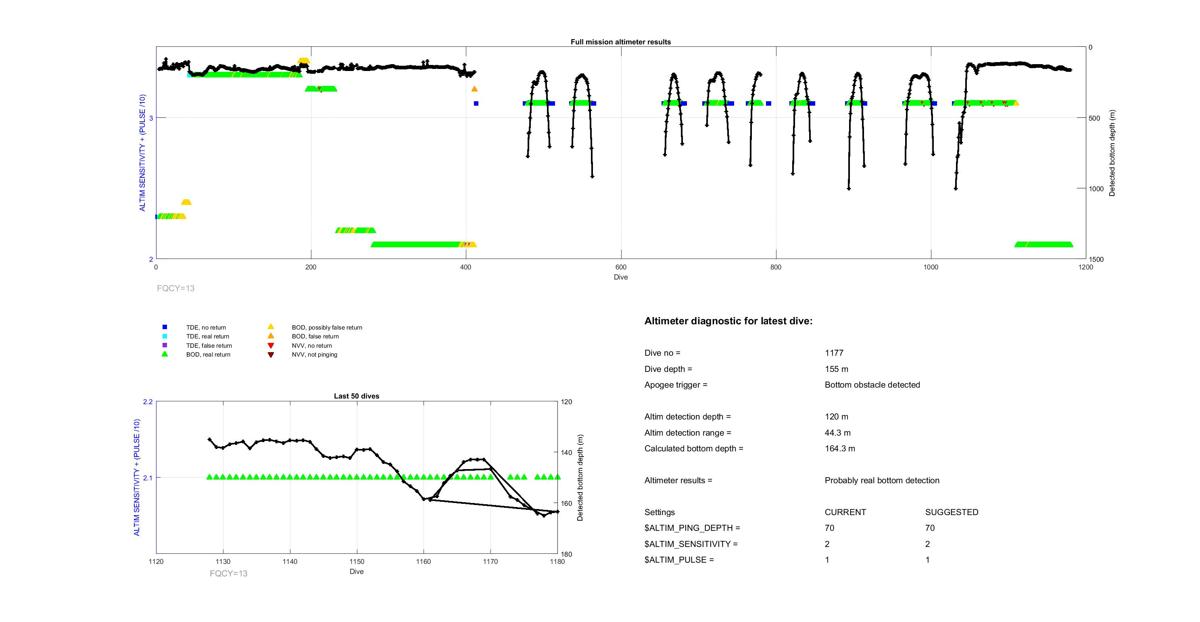Click the '$ALTIM_PING_DEPTH =' setting label

coord(693,528)
